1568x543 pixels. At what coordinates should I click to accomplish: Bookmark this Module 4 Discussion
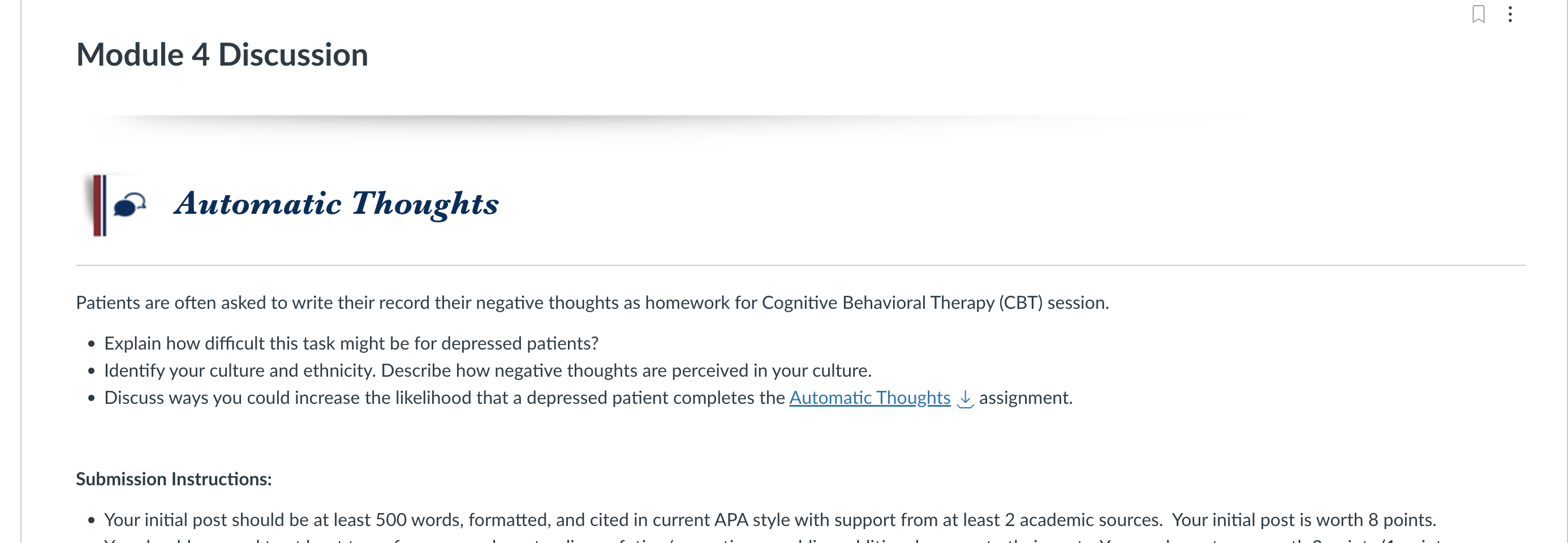click(1479, 14)
